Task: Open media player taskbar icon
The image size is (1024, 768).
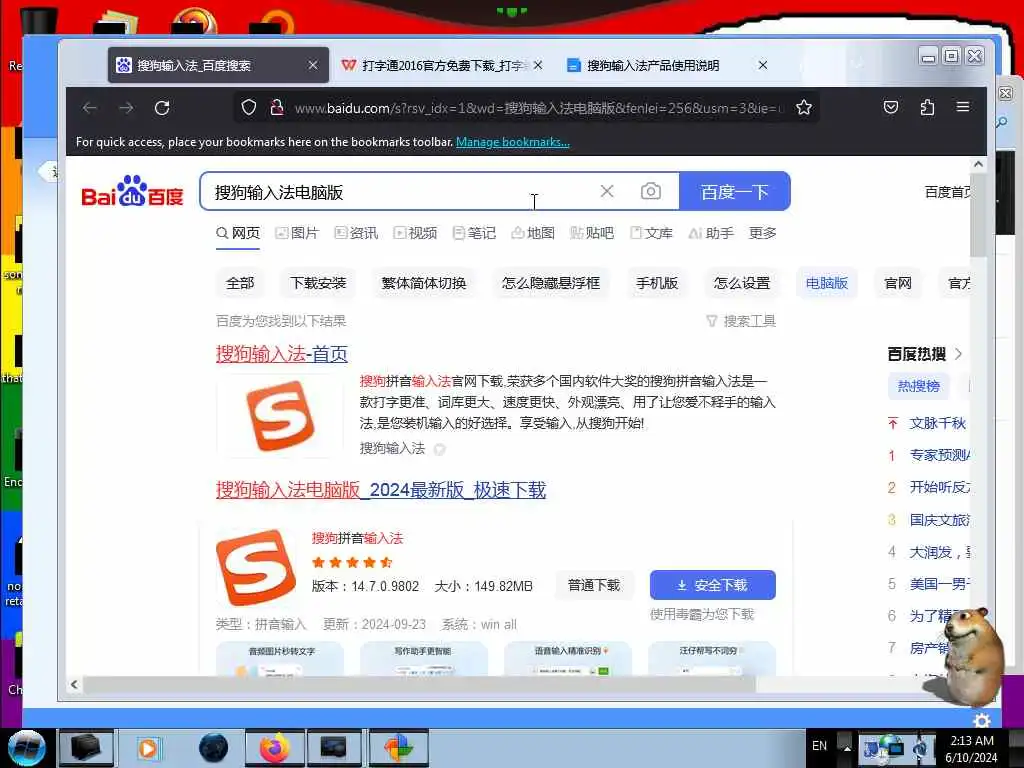Action: coord(148,748)
